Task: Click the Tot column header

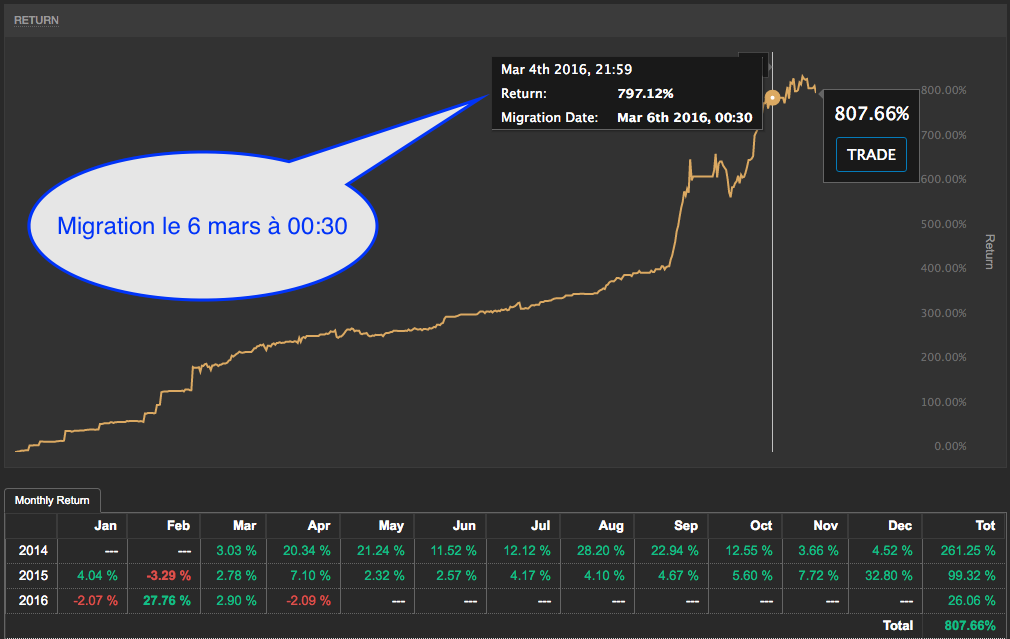Action: point(985,525)
